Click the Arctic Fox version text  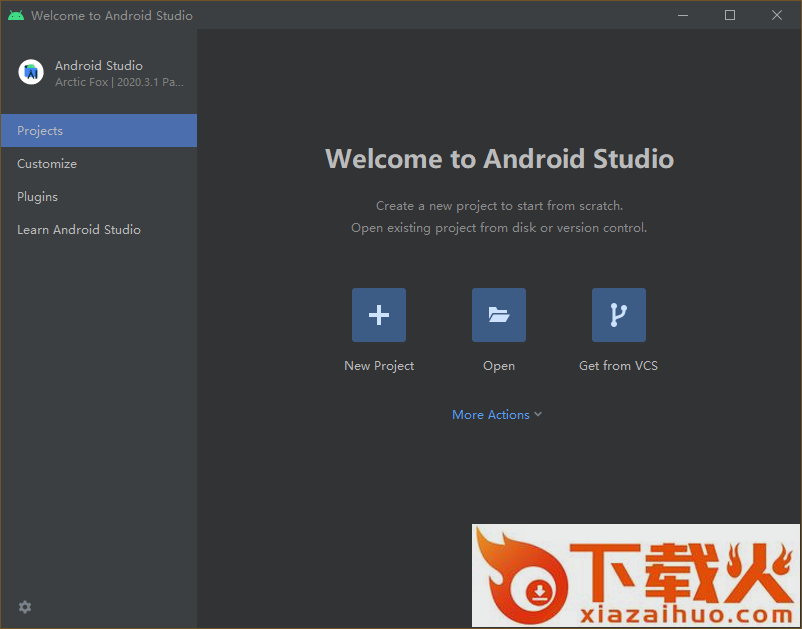click(x=119, y=82)
